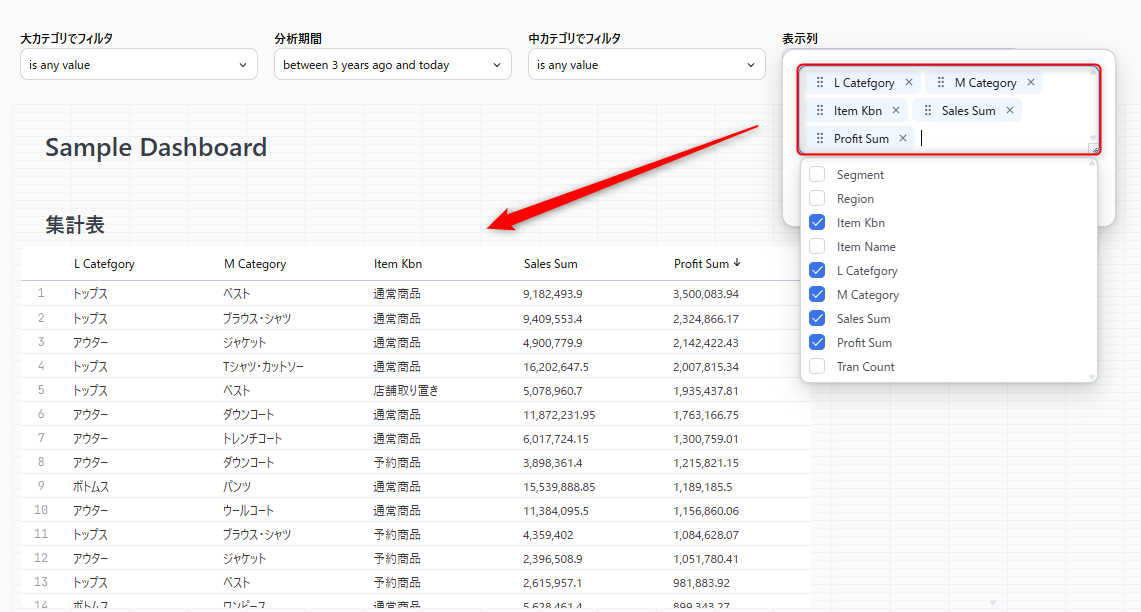The height and width of the screenshot is (612, 1141).
Task: Sort by Sales Sum column header
Action: [550, 264]
